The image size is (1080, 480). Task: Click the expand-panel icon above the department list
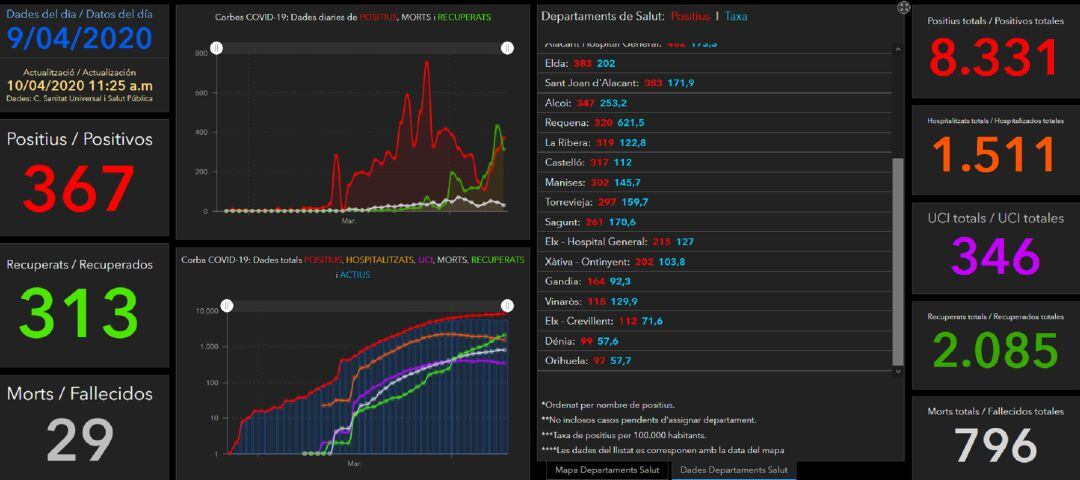pyautogui.click(x=904, y=8)
